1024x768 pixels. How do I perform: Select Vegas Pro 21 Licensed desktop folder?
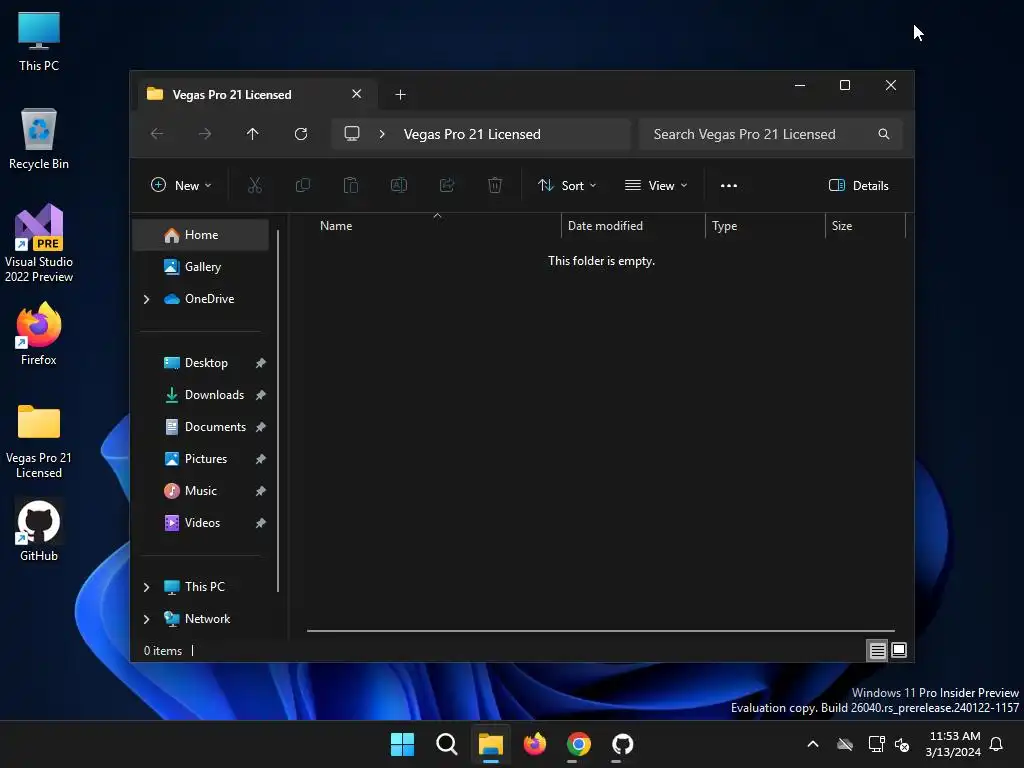pos(39,441)
